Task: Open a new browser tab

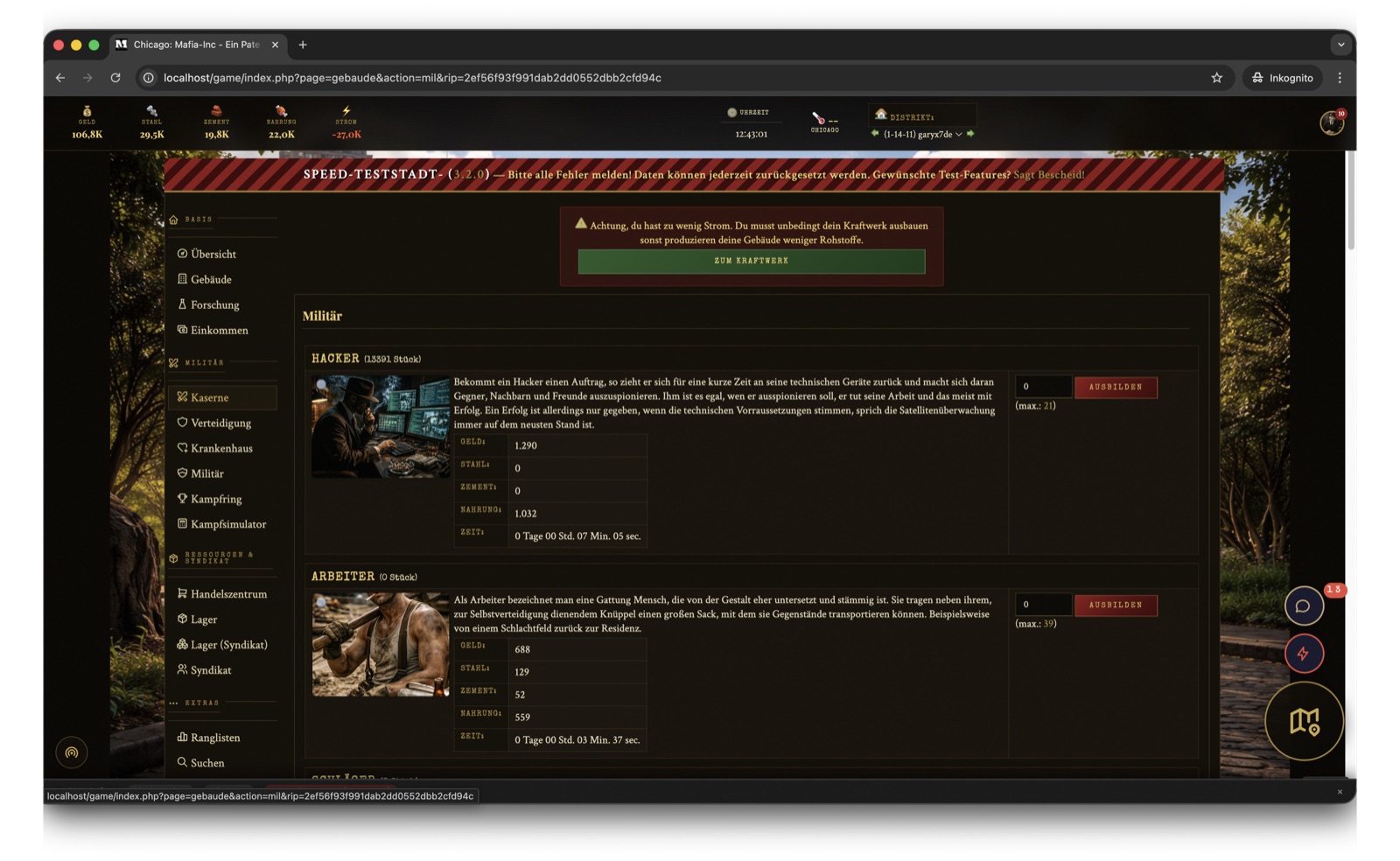Action: click(303, 45)
